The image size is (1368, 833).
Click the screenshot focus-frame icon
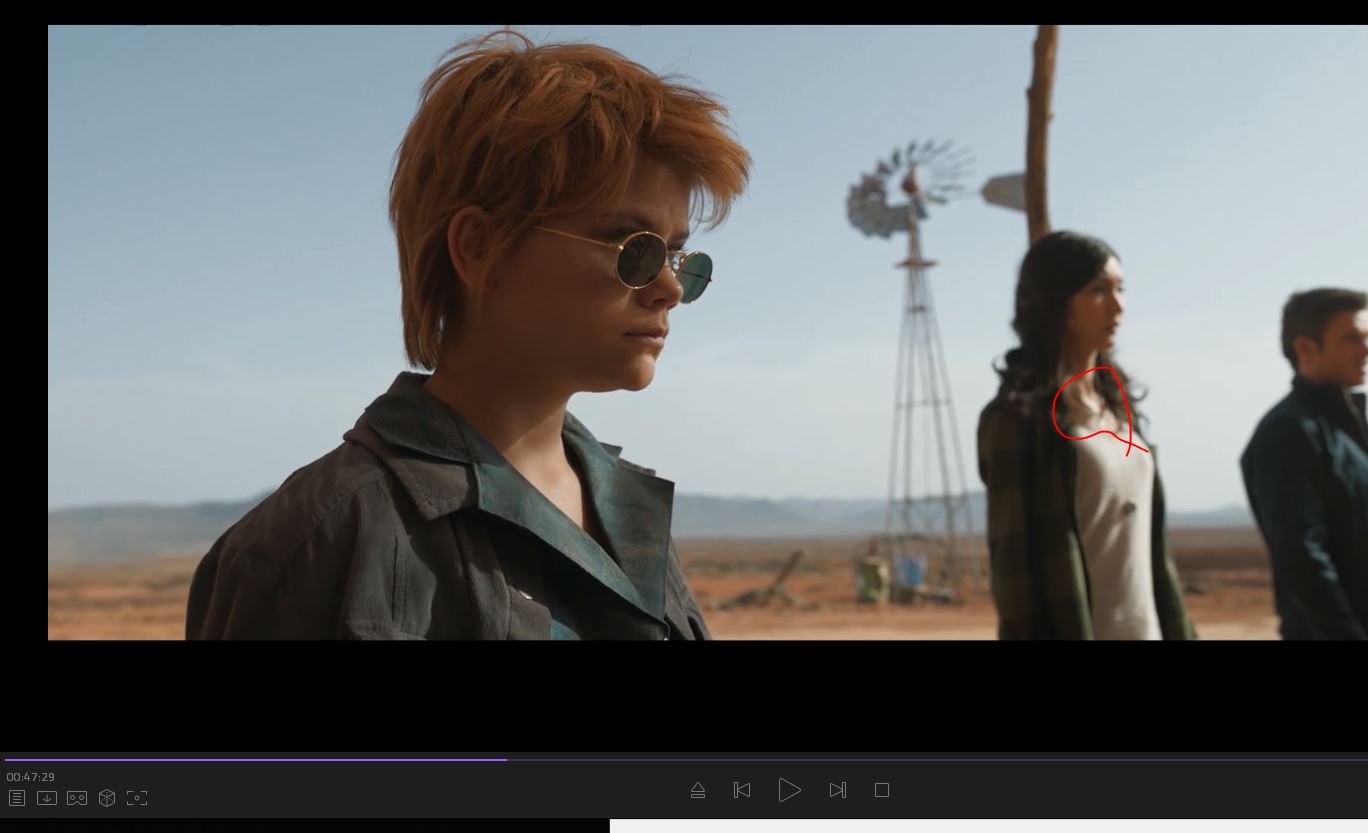coord(137,798)
